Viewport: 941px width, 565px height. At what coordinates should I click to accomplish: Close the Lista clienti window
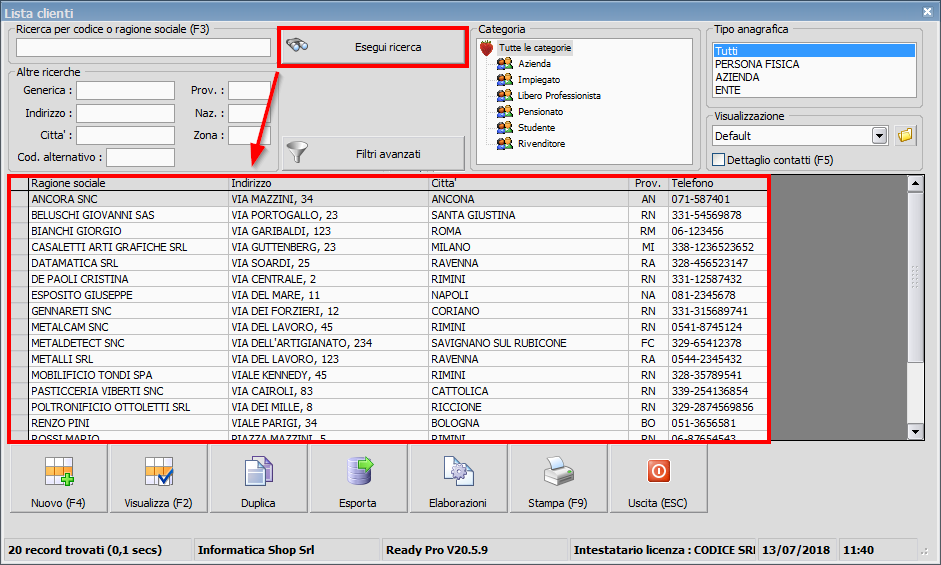pos(929,11)
